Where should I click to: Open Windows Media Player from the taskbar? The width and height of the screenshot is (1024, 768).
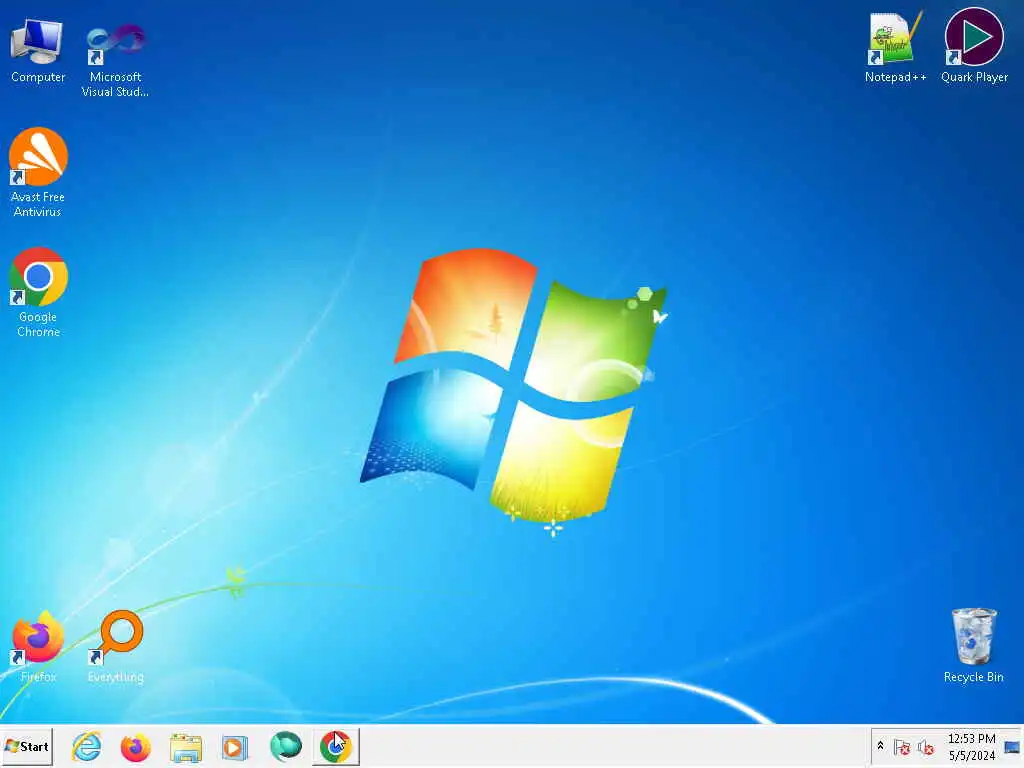coord(235,747)
